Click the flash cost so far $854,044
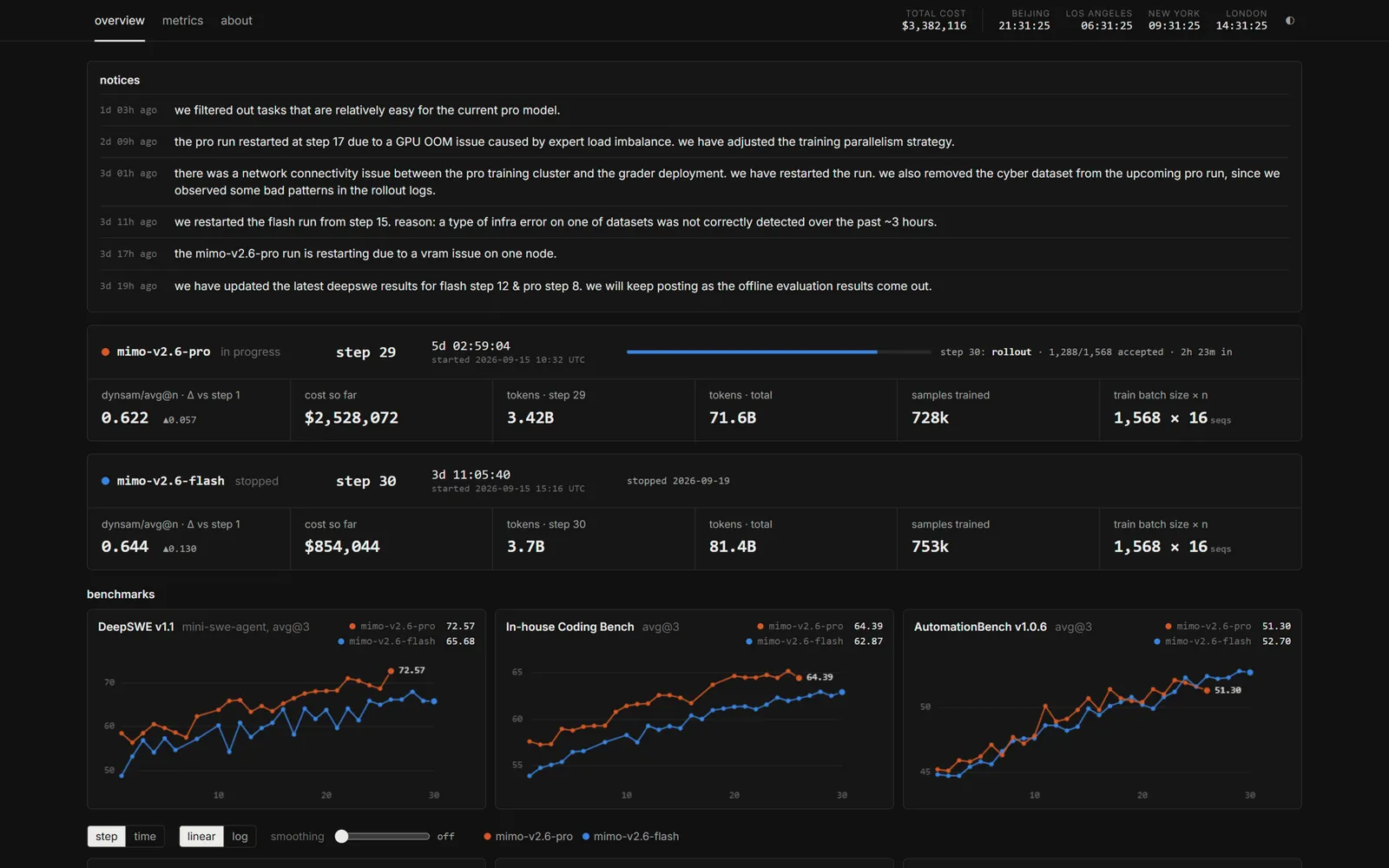Screen dimensions: 1389x868 point(342,547)
